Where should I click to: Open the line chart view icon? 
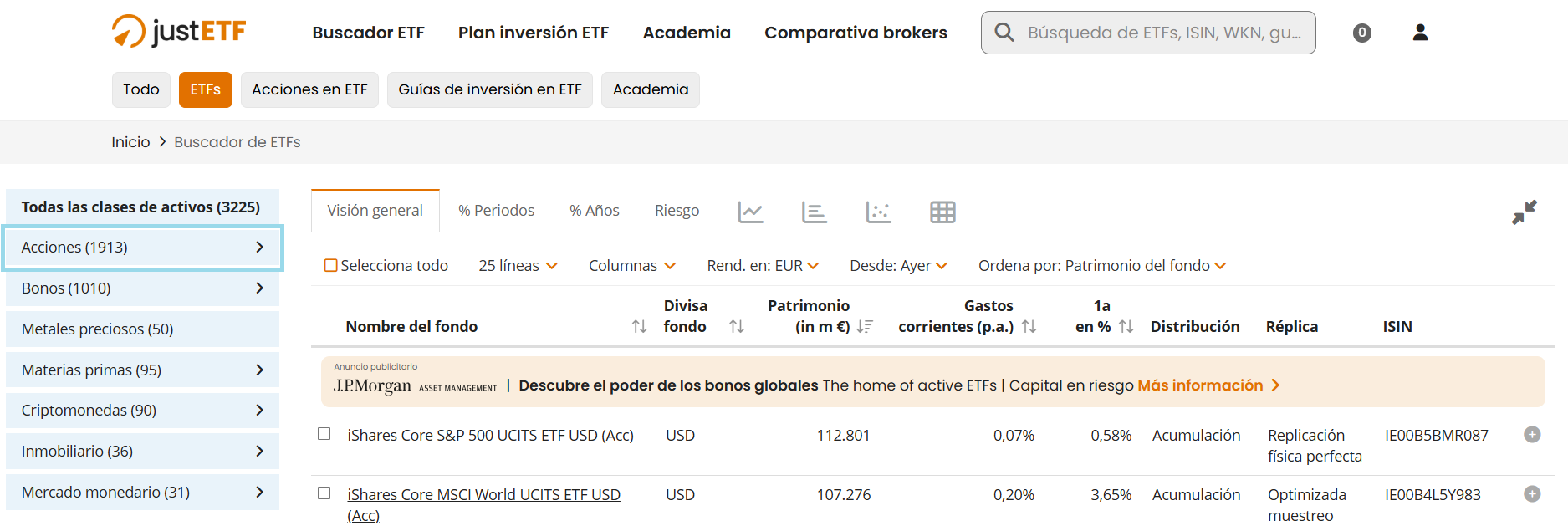[750, 212]
